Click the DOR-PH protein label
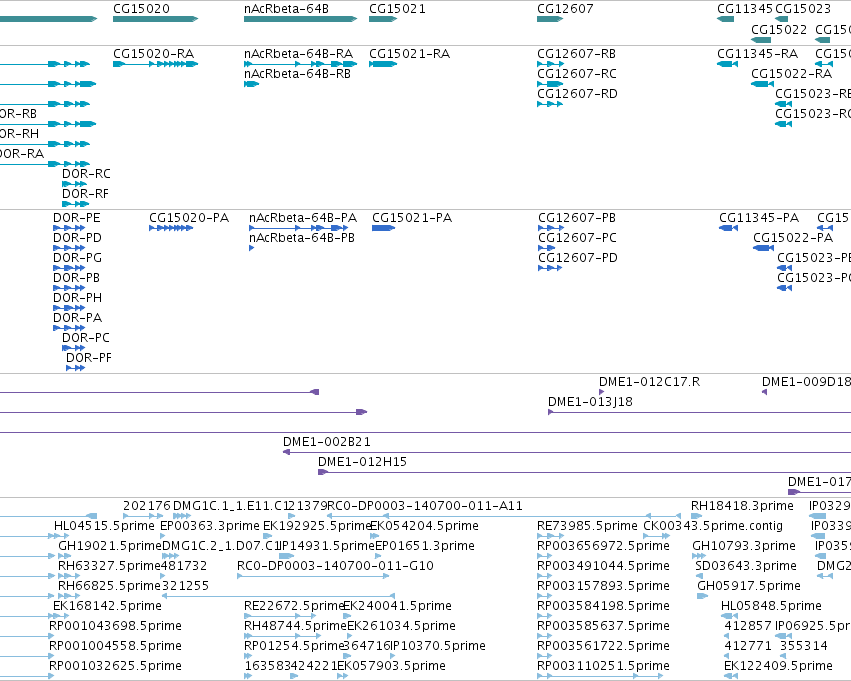Viewport: 851px width, 681px height. click(x=77, y=298)
